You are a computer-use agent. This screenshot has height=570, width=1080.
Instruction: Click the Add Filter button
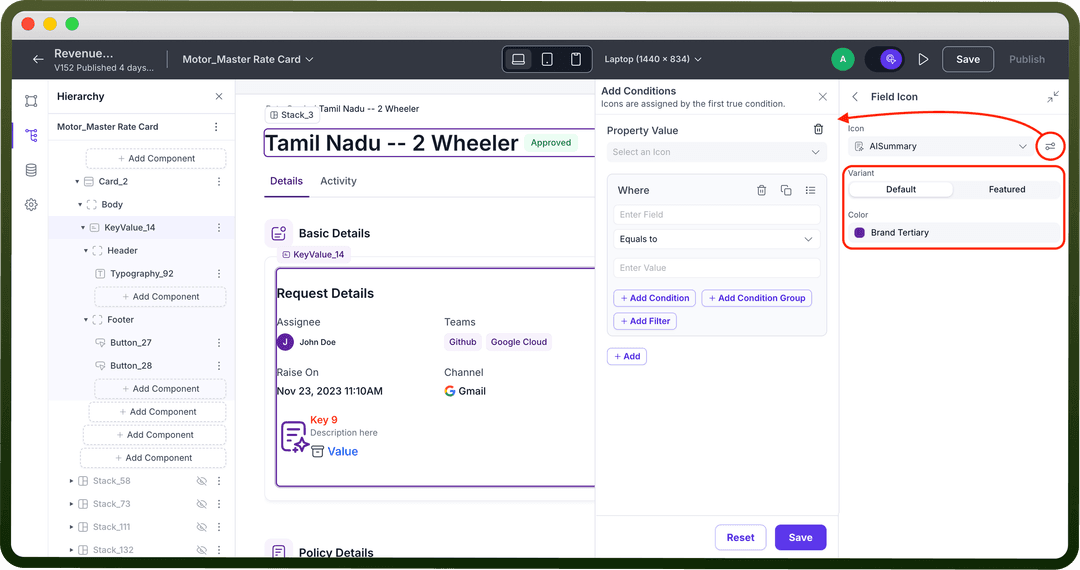pyautogui.click(x=645, y=321)
